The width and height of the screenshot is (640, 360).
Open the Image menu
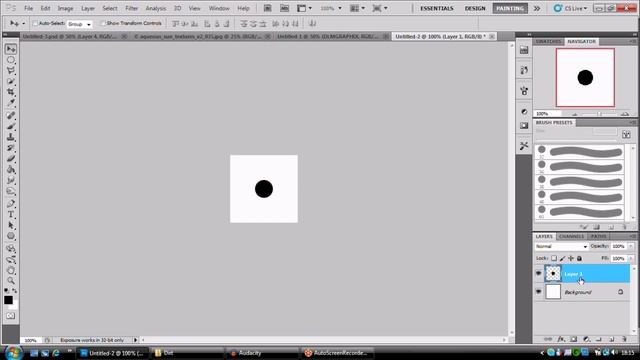(x=65, y=8)
